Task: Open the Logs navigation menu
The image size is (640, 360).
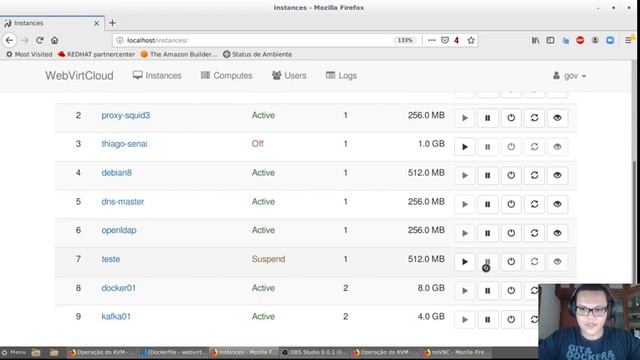Action: pyautogui.click(x=341, y=76)
